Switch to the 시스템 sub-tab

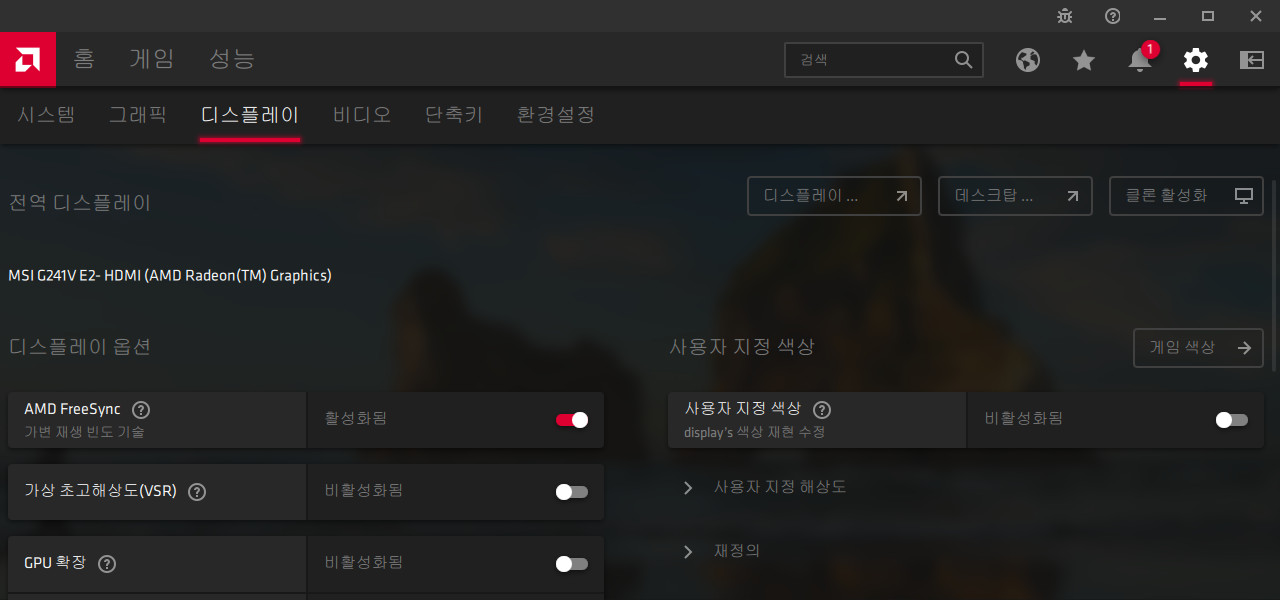(x=46, y=114)
